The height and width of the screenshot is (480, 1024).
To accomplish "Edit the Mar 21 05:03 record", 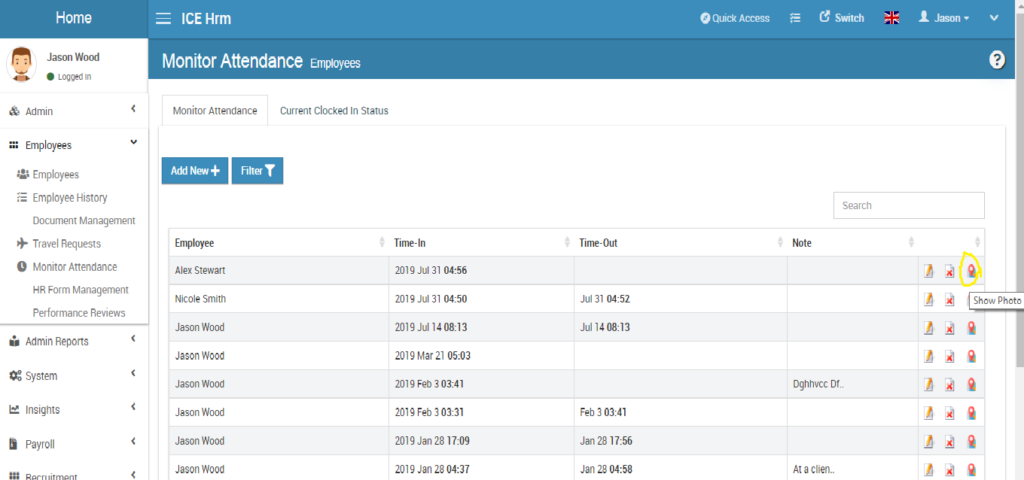I will click(x=928, y=356).
